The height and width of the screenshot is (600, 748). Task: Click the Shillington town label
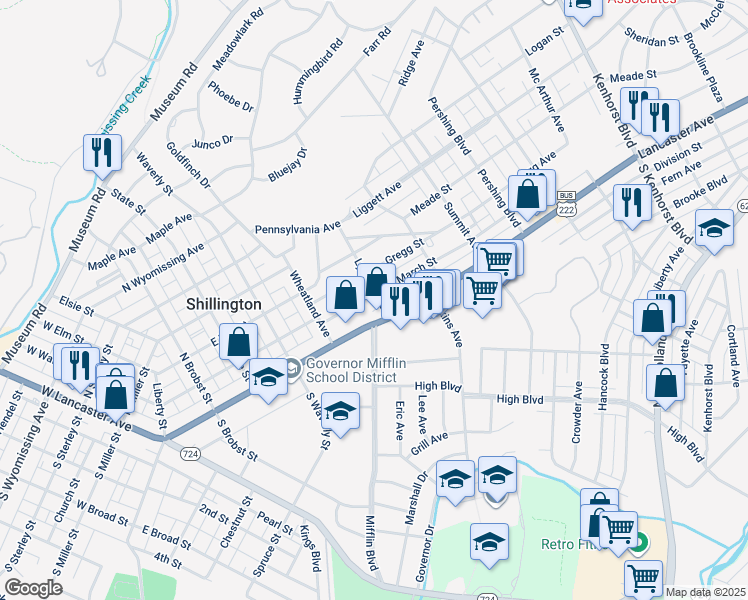tap(224, 304)
